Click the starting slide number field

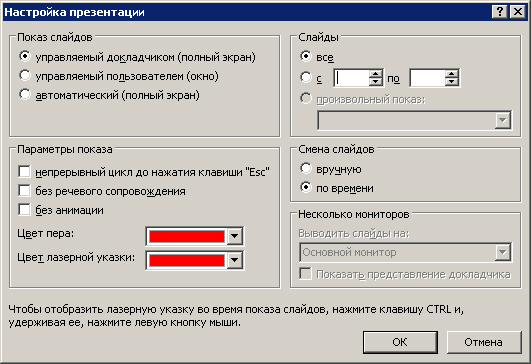pos(352,78)
